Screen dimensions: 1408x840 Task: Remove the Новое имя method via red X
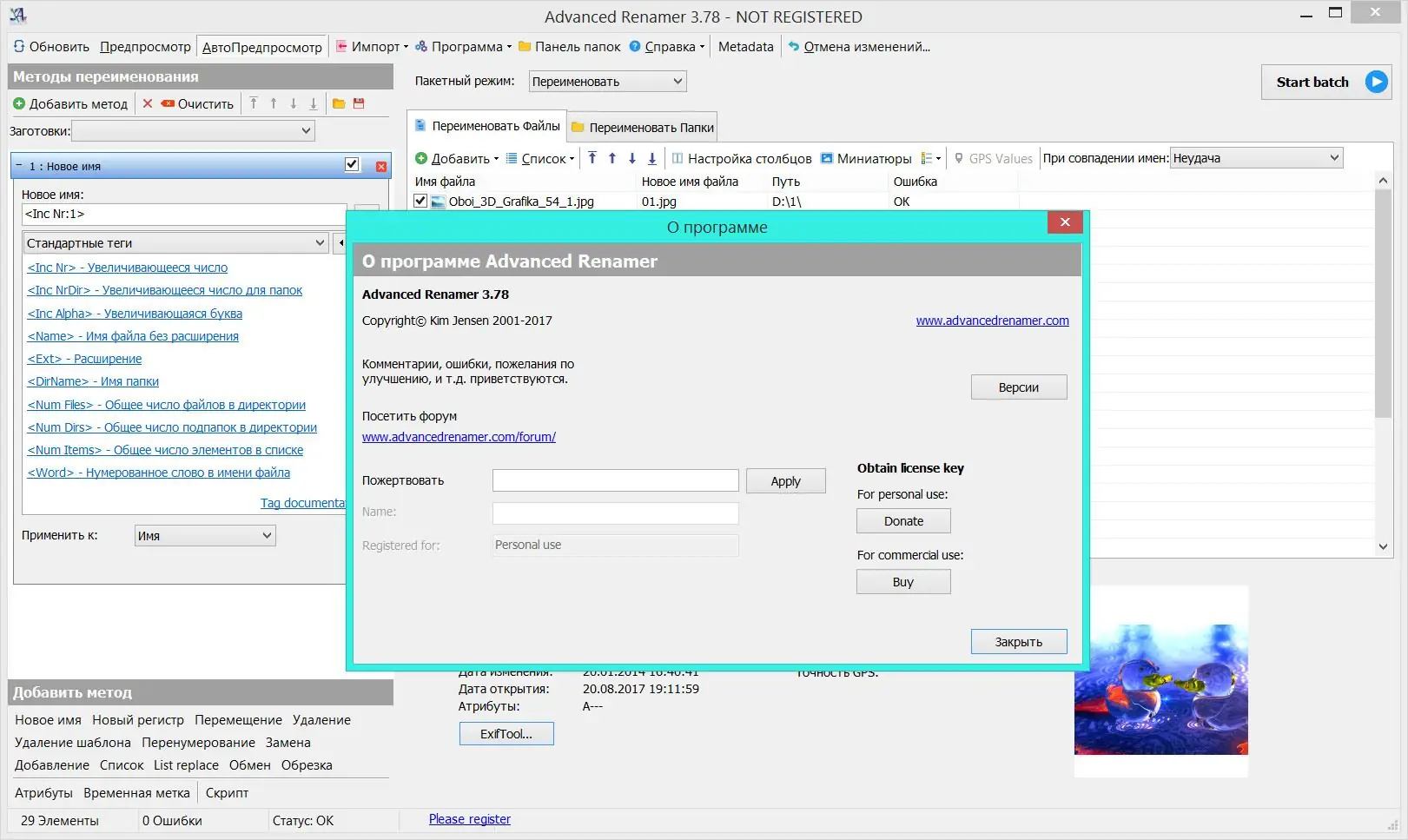coord(381,166)
